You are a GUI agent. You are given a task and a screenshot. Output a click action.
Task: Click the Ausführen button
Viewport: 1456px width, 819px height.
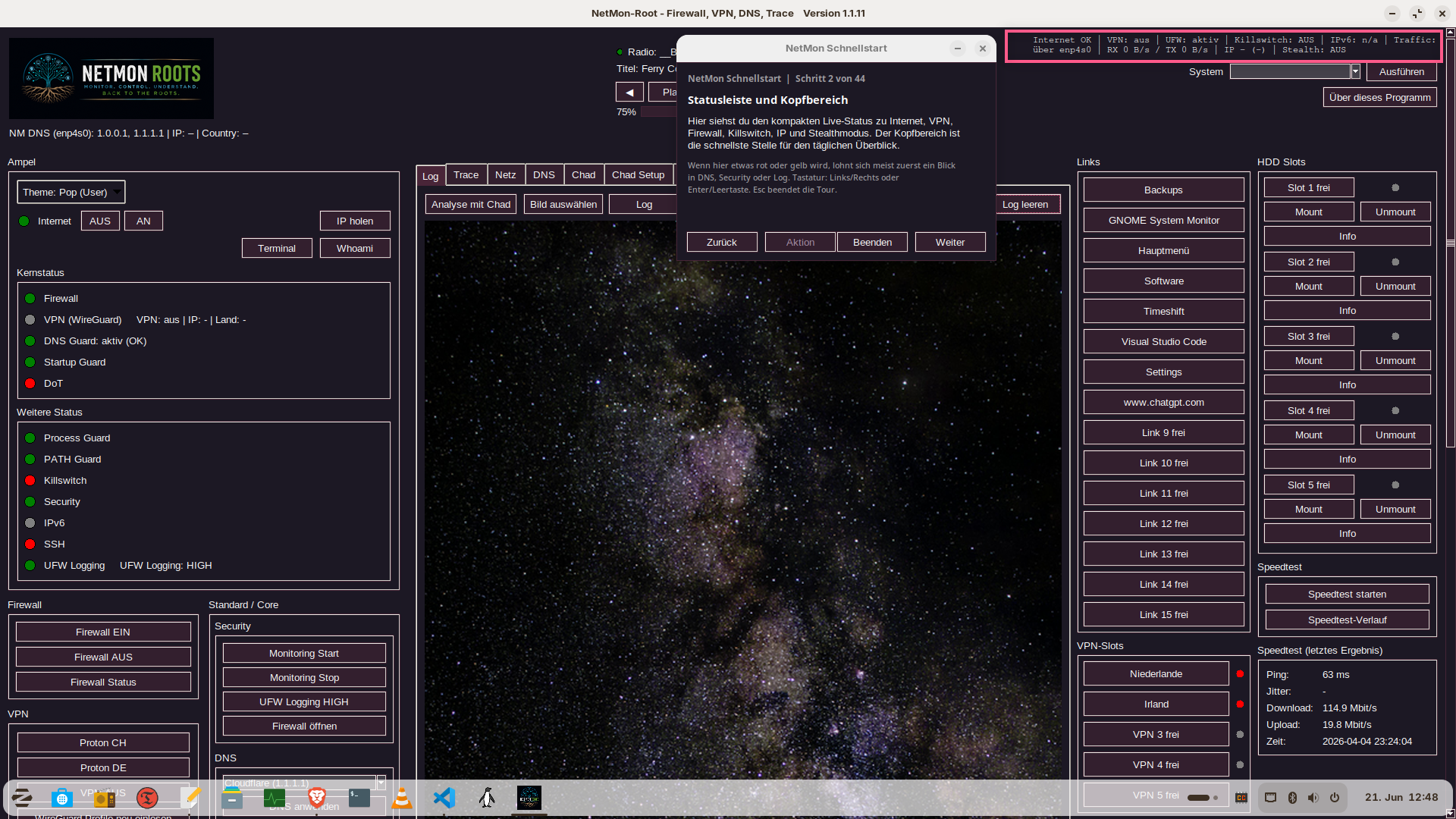(1401, 71)
